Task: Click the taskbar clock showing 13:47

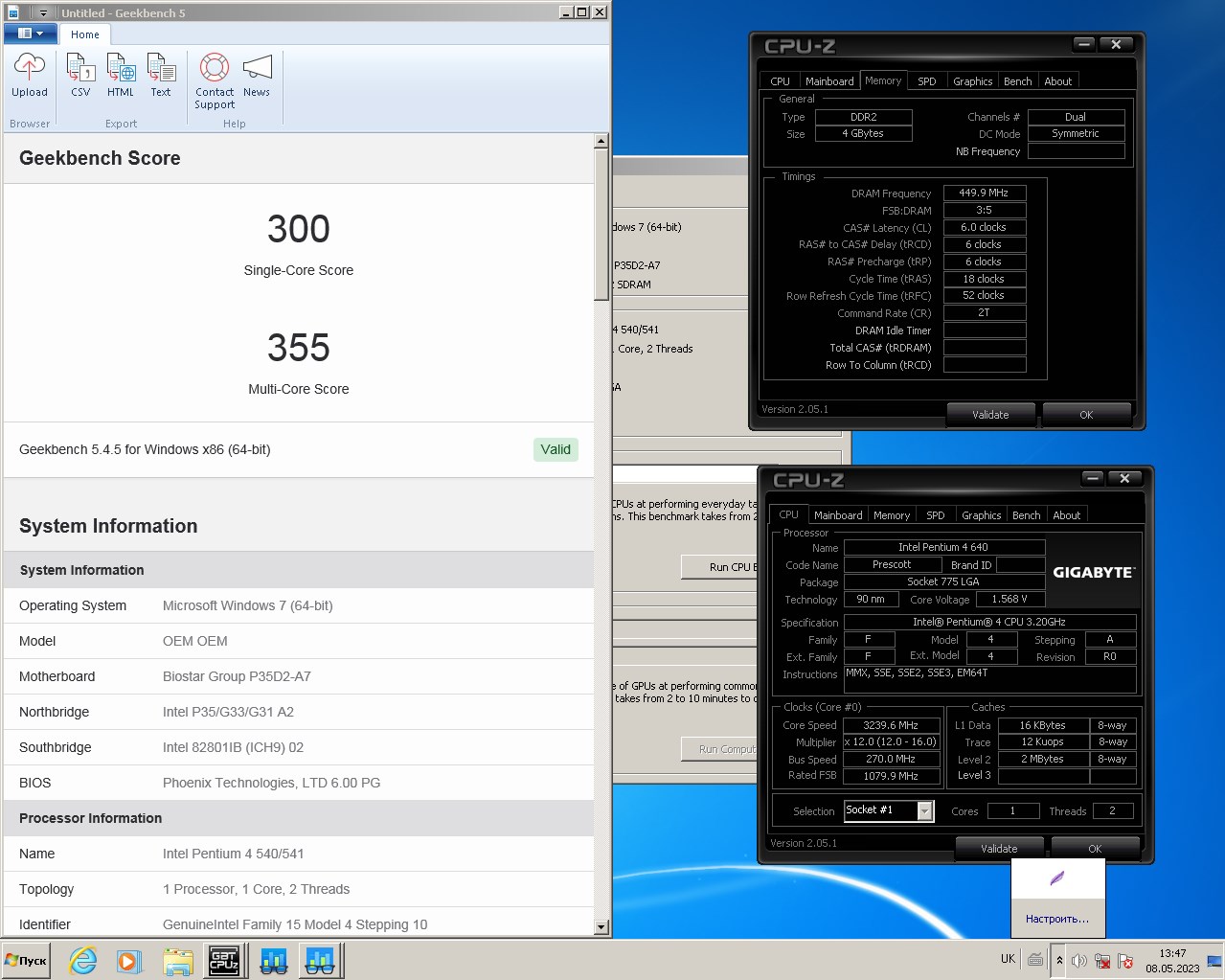Action: point(1172,961)
